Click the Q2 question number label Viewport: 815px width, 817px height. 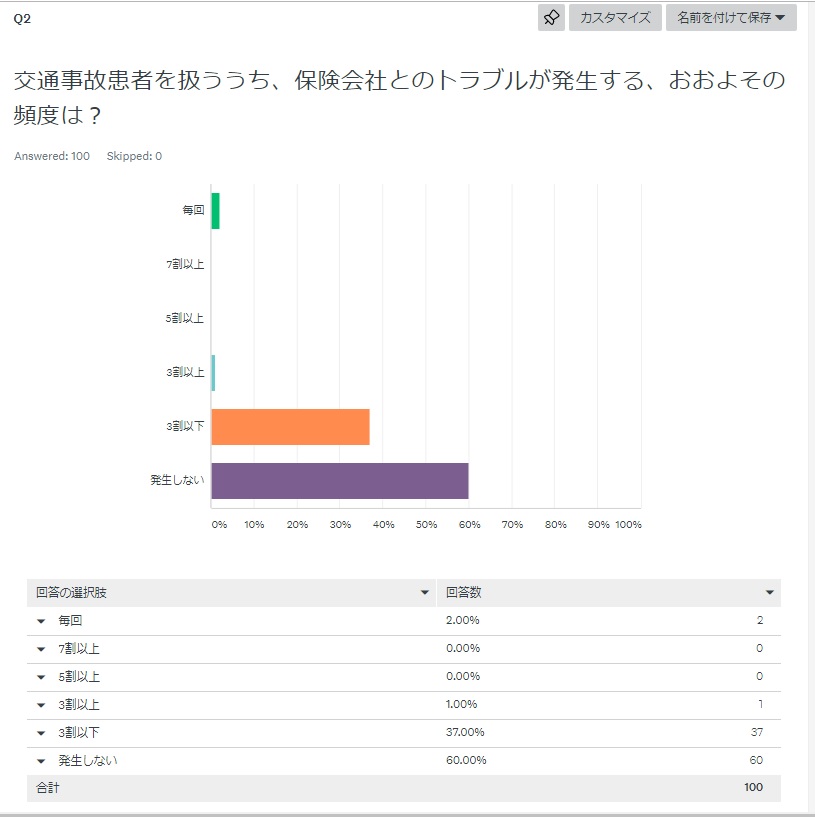(22, 18)
